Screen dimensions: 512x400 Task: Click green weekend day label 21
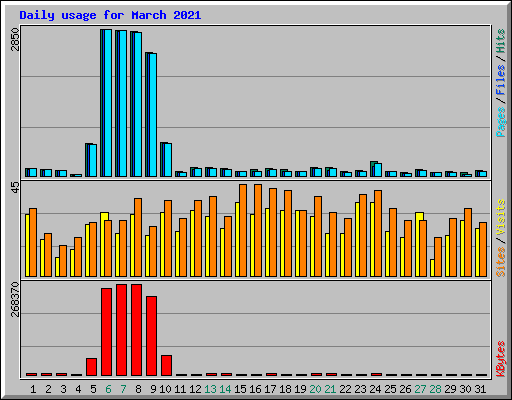(x=330, y=389)
